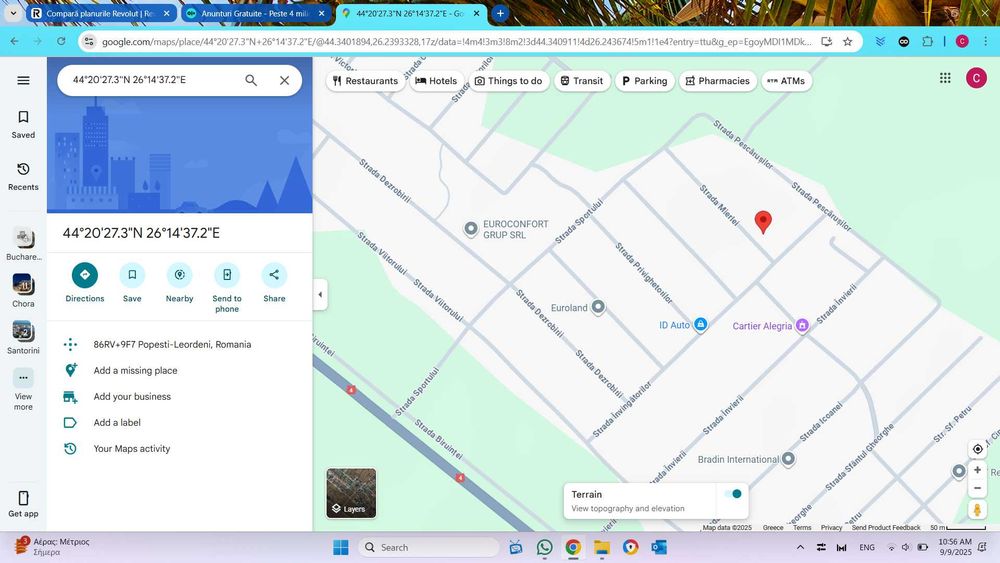Open File Explorer from the taskbar
The width and height of the screenshot is (1000, 563).
pos(601,547)
